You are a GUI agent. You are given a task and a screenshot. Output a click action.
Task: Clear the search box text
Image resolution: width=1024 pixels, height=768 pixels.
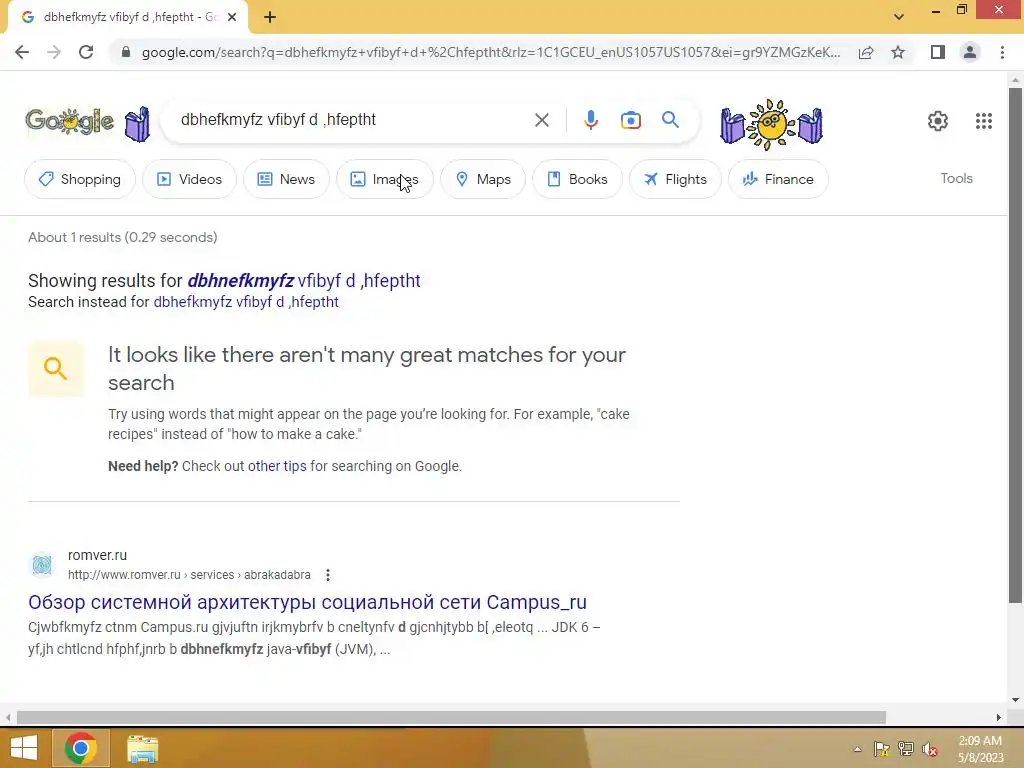(x=541, y=120)
